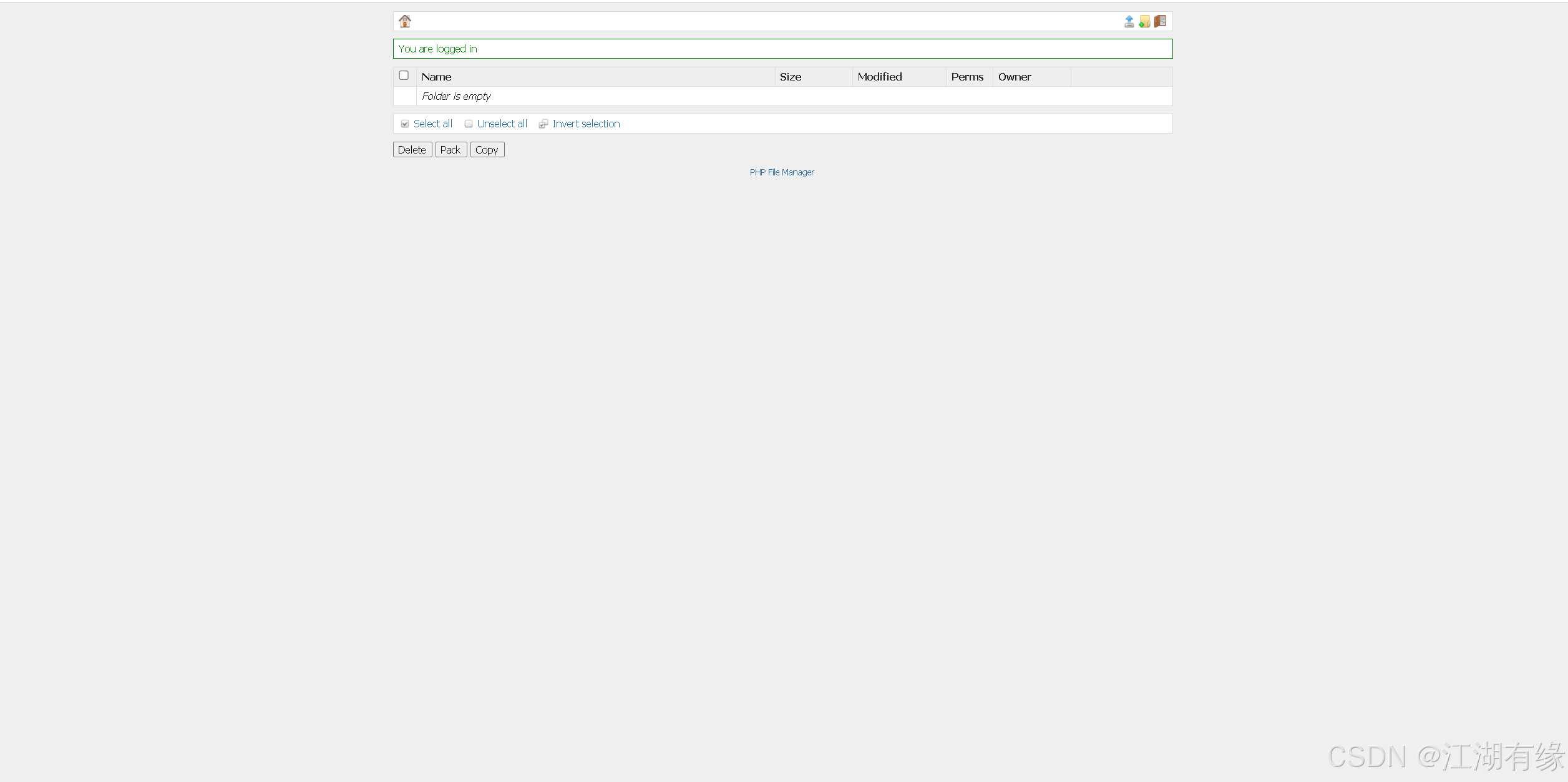1568x782 pixels.
Task: Click the Unselect all text link
Action: (x=502, y=124)
